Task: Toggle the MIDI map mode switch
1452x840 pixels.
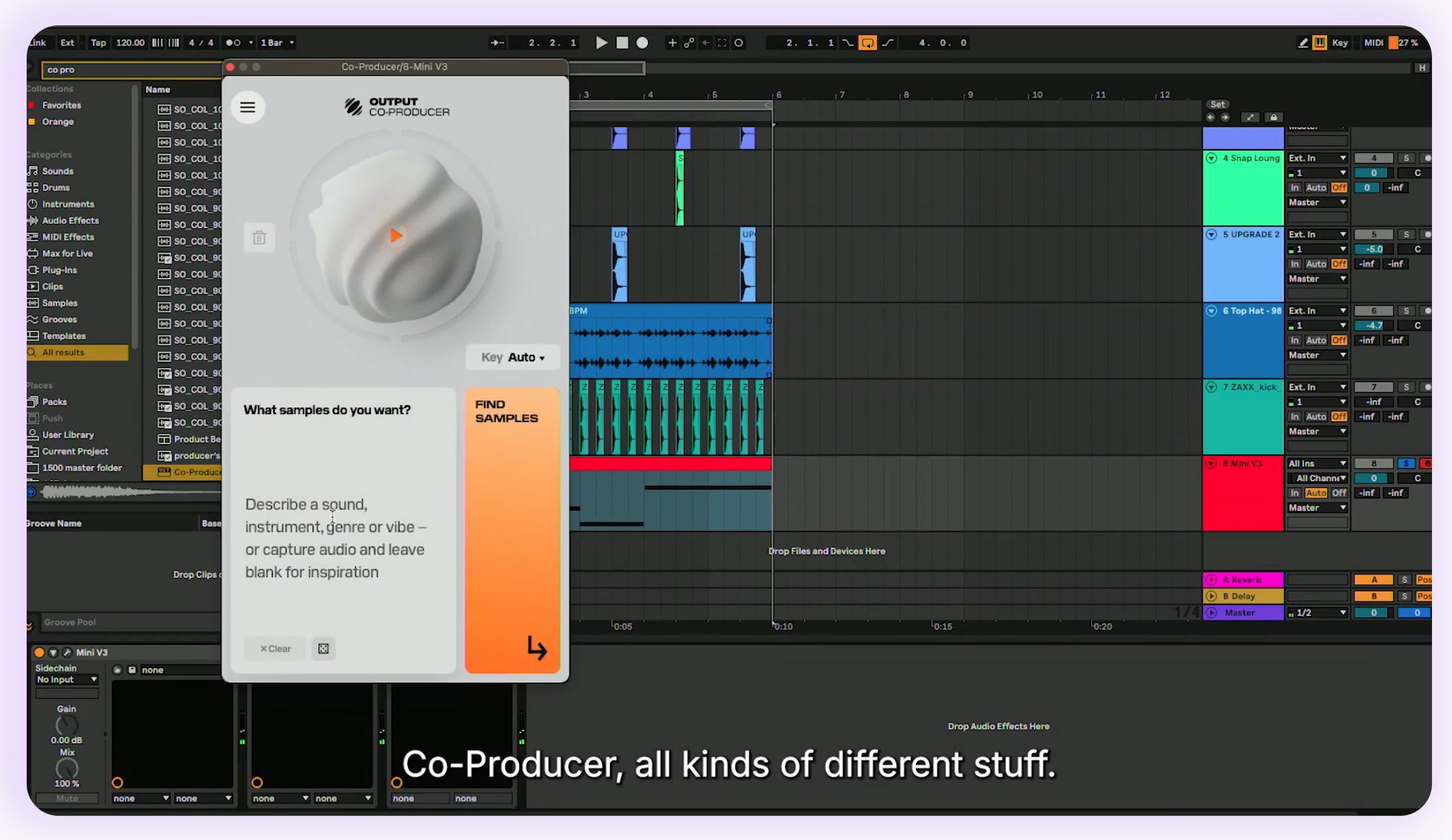Action: click(1373, 43)
